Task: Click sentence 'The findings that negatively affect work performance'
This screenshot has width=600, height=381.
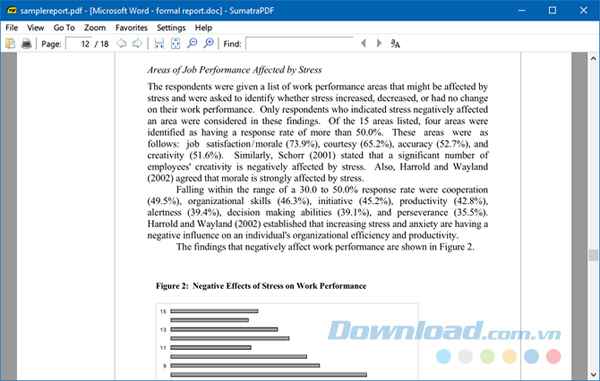Action: pos(325,247)
